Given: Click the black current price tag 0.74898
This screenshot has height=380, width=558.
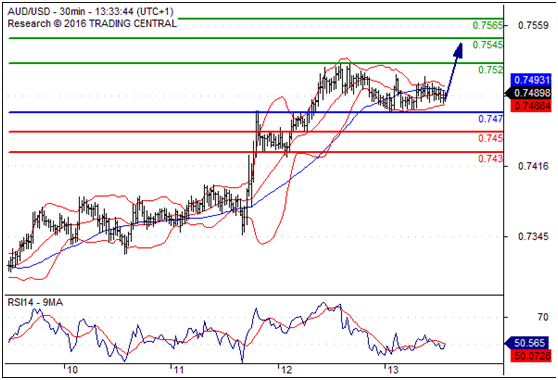Looking at the screenshot, I should [x=528, y=93].
